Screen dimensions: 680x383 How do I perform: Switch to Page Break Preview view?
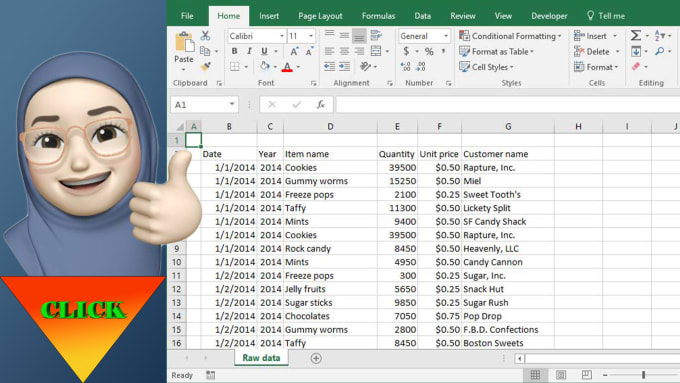(586, 375)
